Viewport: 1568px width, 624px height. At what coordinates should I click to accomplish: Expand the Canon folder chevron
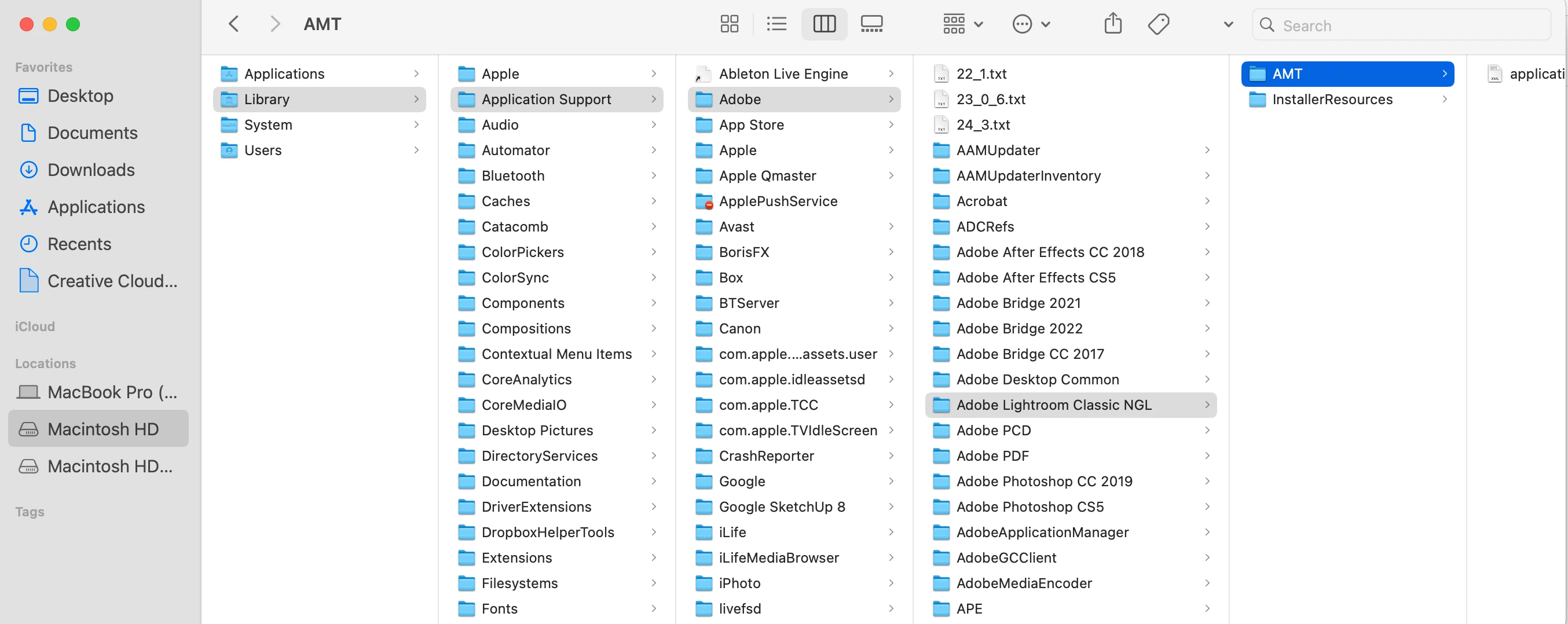click(891, 329)
